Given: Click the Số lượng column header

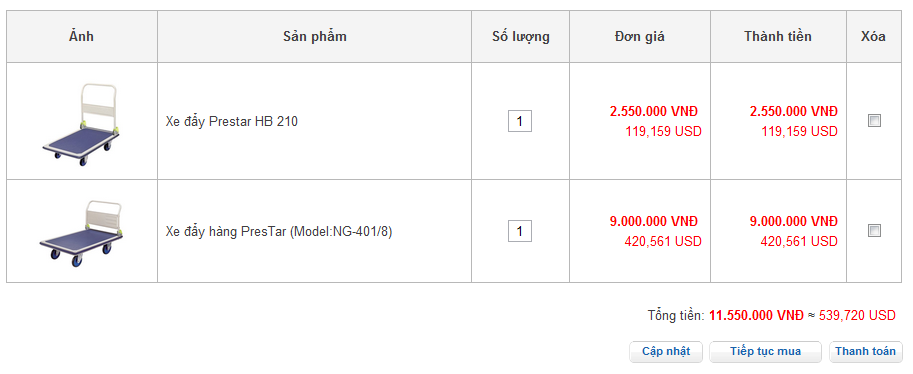Looking at the screenshot, I should [521, 37].
